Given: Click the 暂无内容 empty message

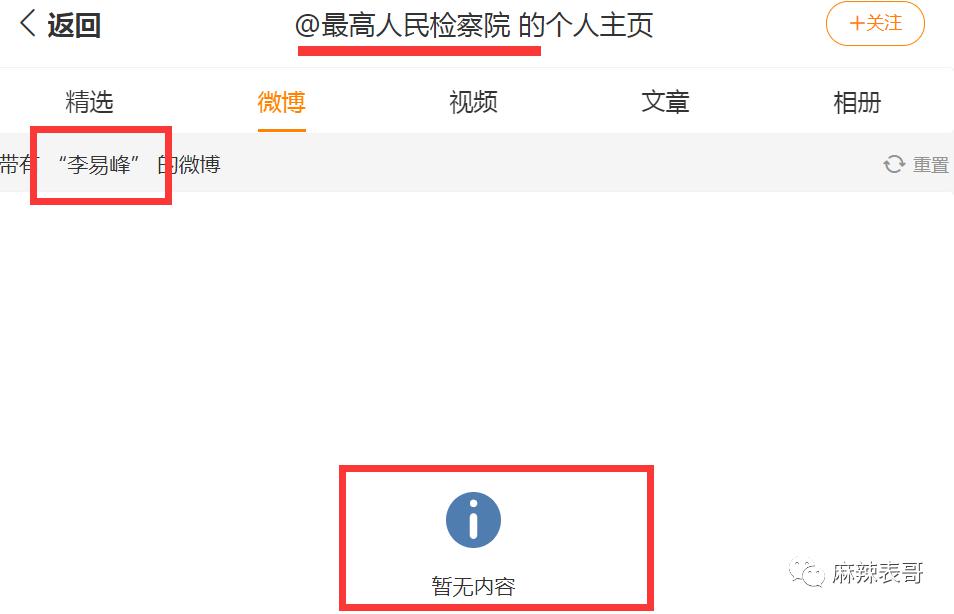Looking at the screenshot, I should [473, 586].
